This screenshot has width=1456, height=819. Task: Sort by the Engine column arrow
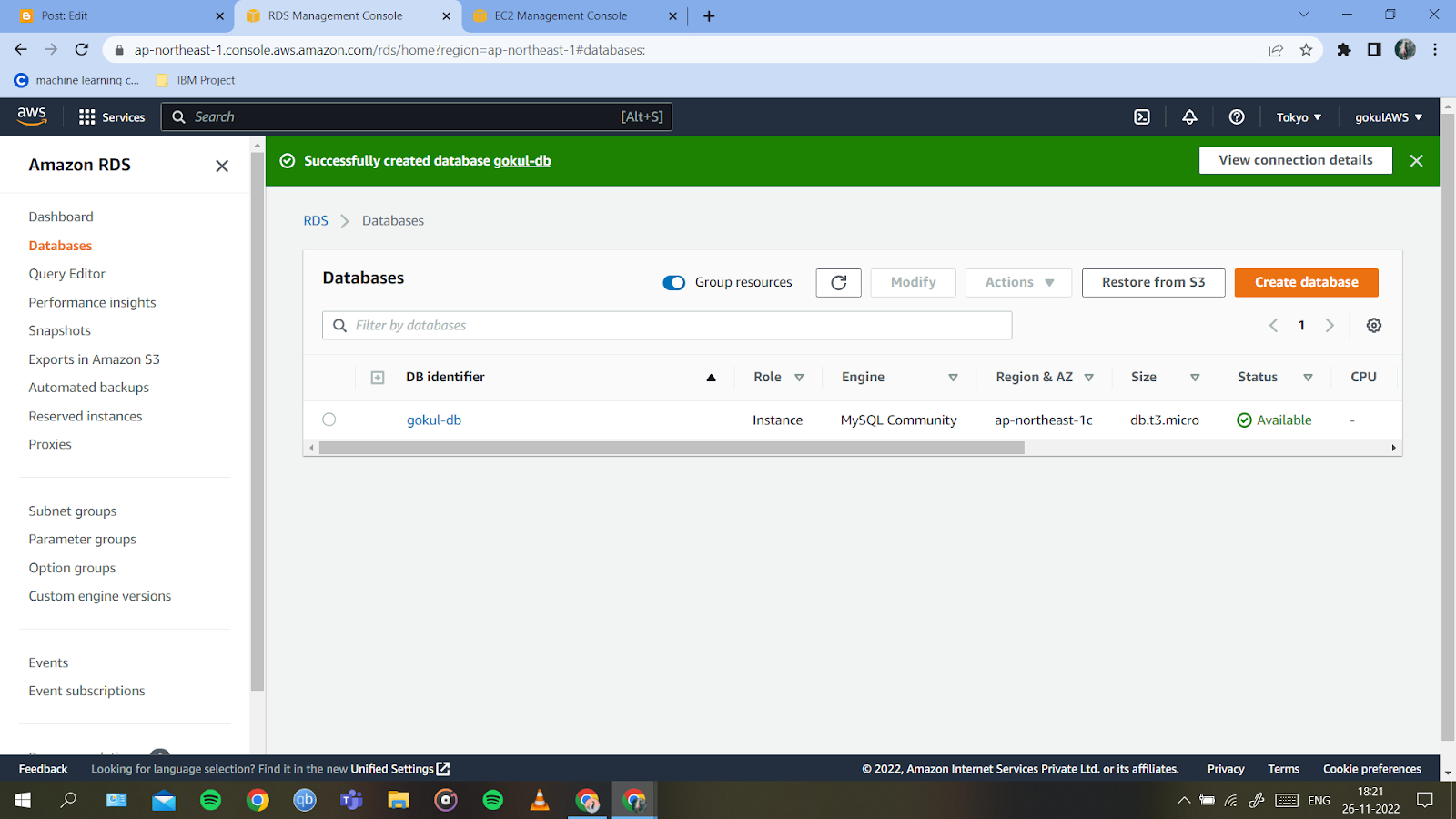(x=953, y=378)
